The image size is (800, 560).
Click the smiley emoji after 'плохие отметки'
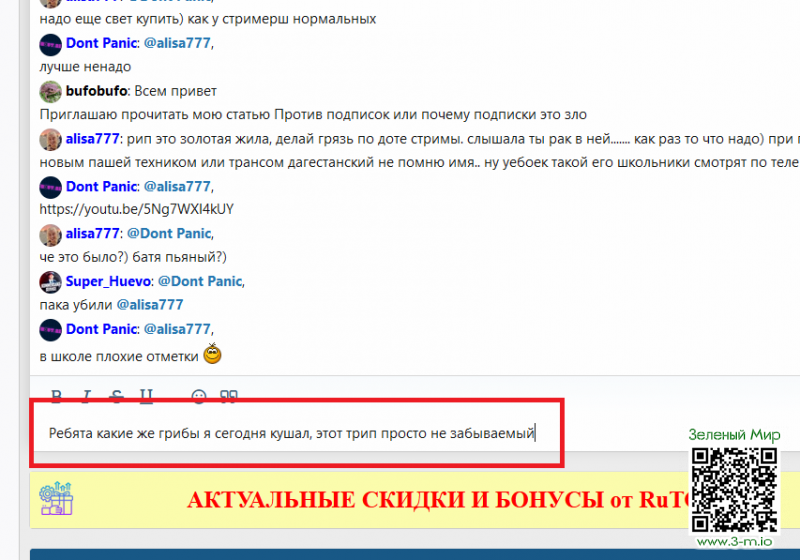pyautogui.click(x=212, y=354)
